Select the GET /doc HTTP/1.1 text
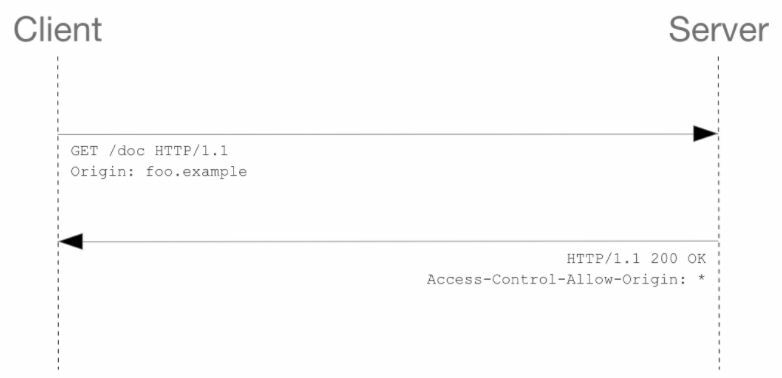Image resolution: width=782 pixels, height=378 pixels. point(149,150)
